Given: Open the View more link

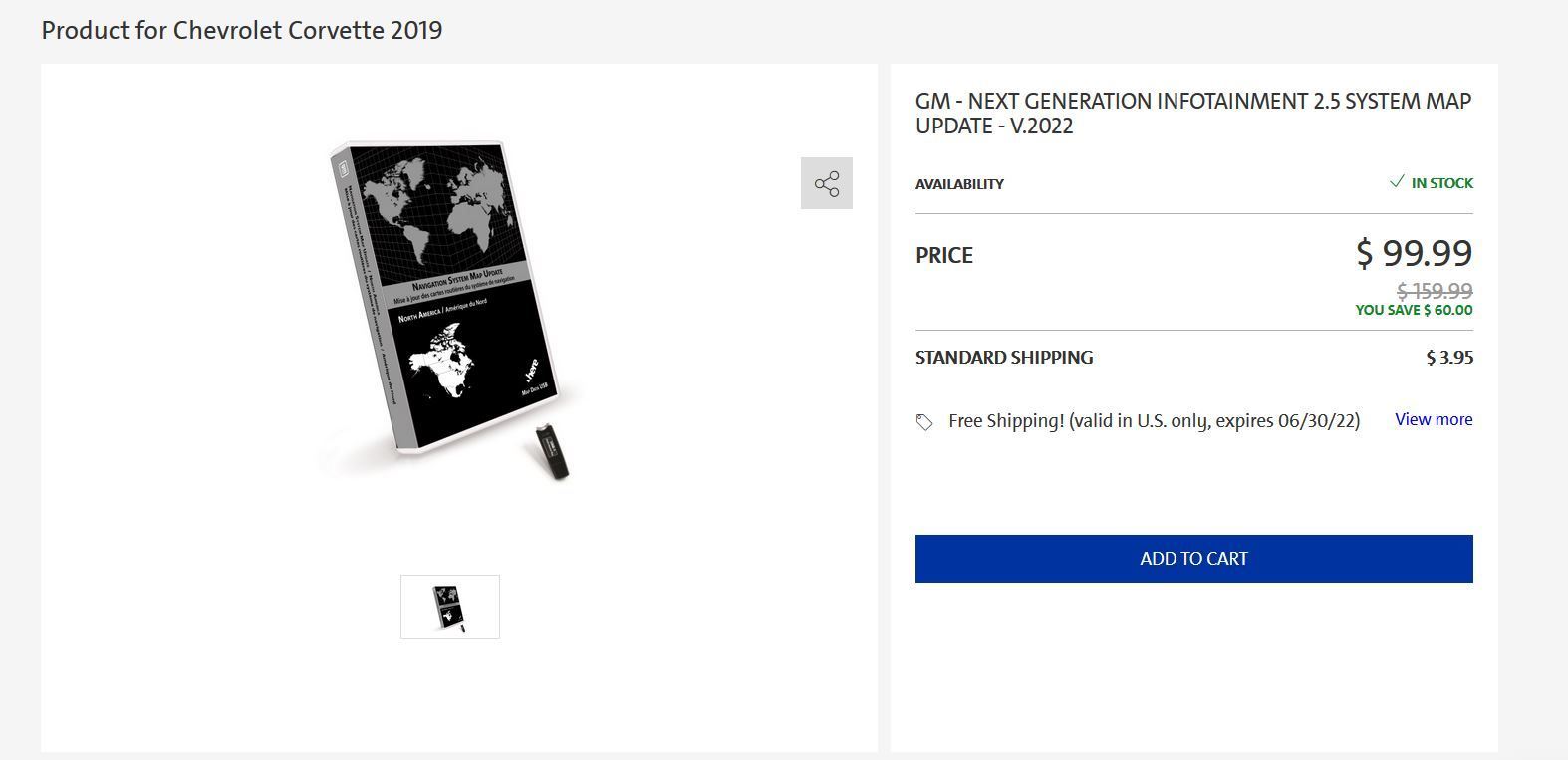Looking at the screenshot, I should (1434, 419).
